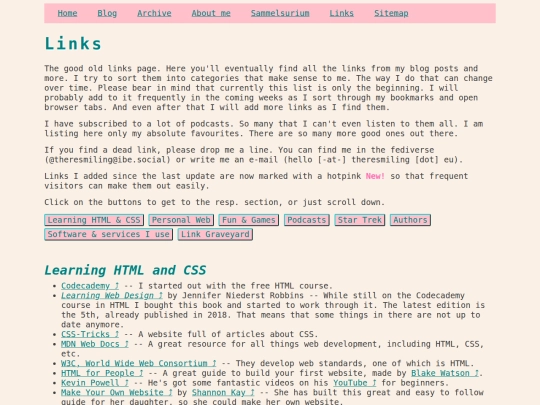Open the MDN Web Docs link
Screen dimensions: 540x405
(x=95, y=344)
